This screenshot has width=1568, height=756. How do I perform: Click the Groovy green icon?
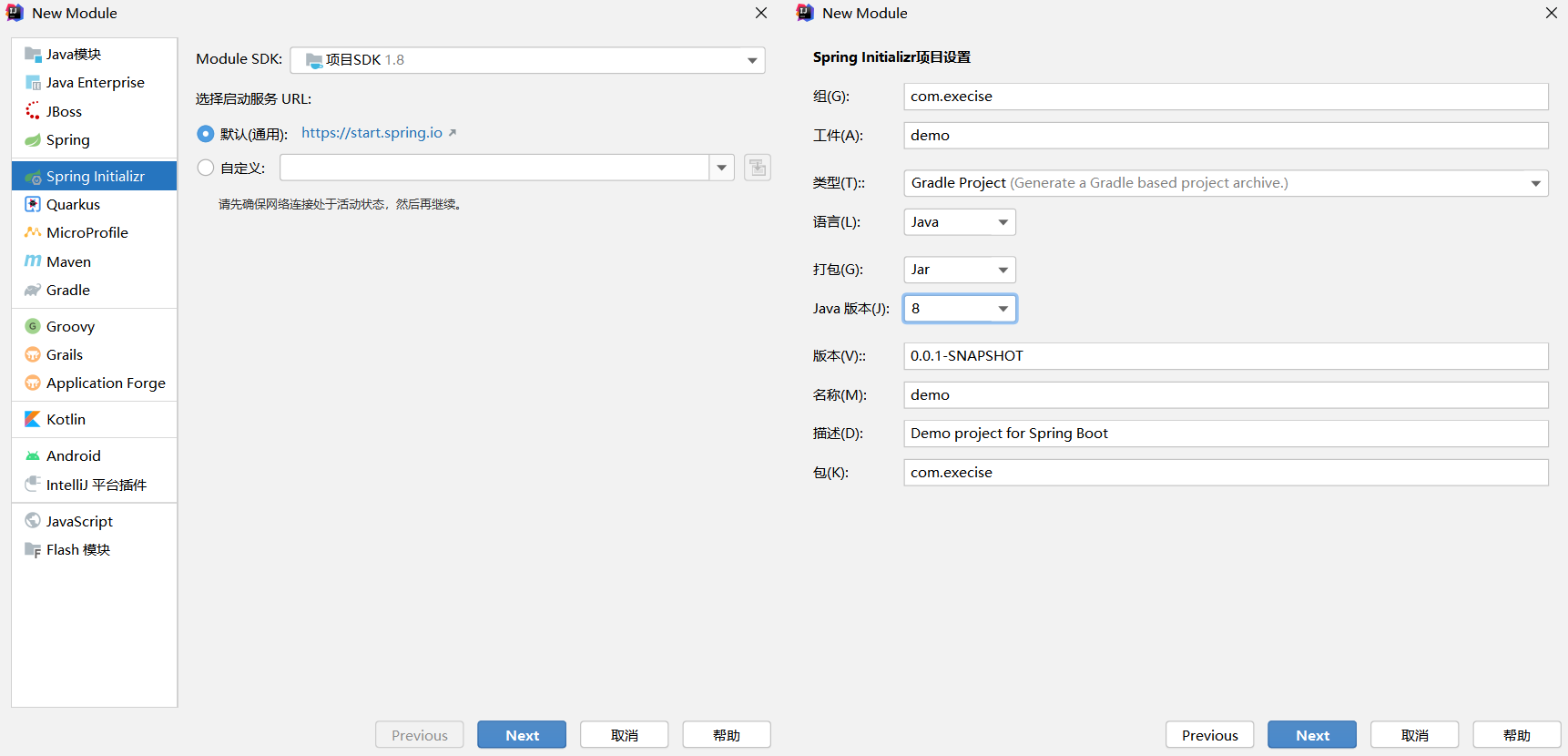click(33, 326)
